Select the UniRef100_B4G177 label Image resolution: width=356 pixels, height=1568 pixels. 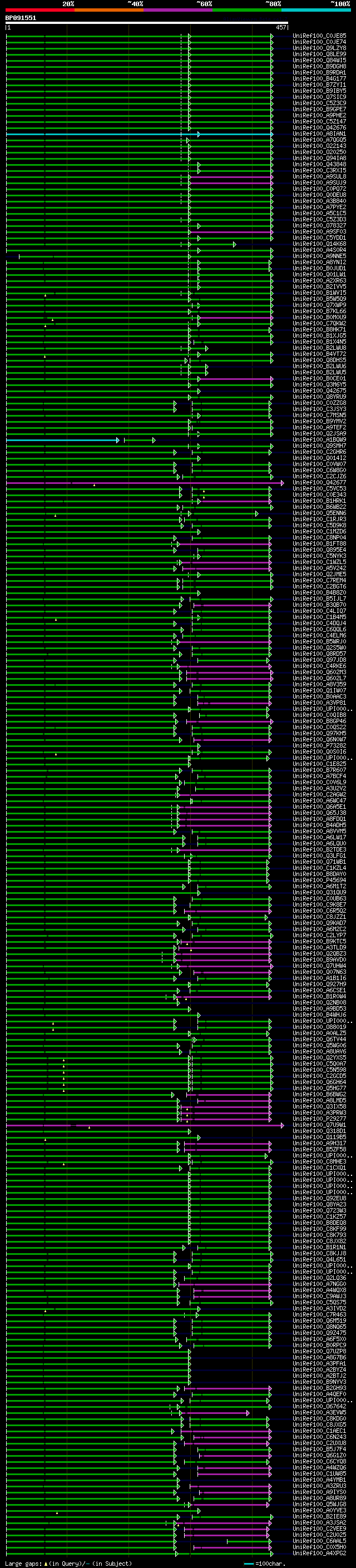pos(319,78)
